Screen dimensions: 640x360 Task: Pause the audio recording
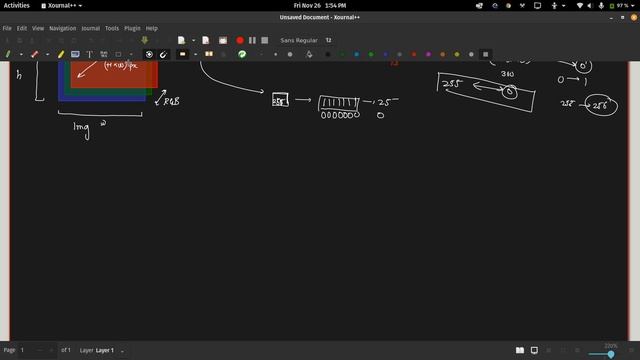coord(252,40)
